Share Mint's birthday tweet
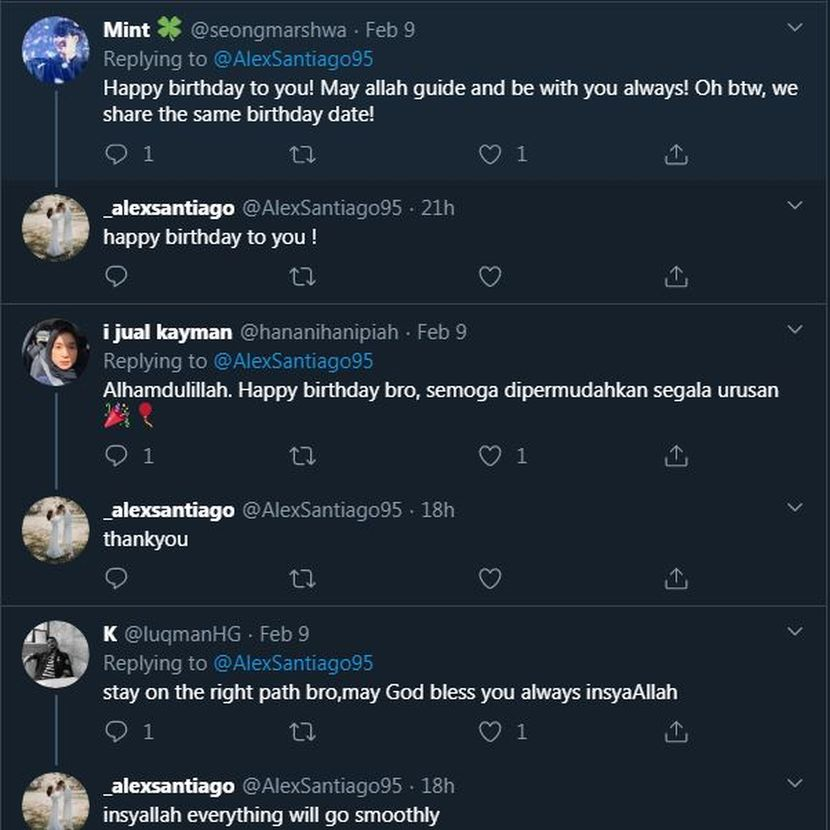830x830 pixels. 676,154
